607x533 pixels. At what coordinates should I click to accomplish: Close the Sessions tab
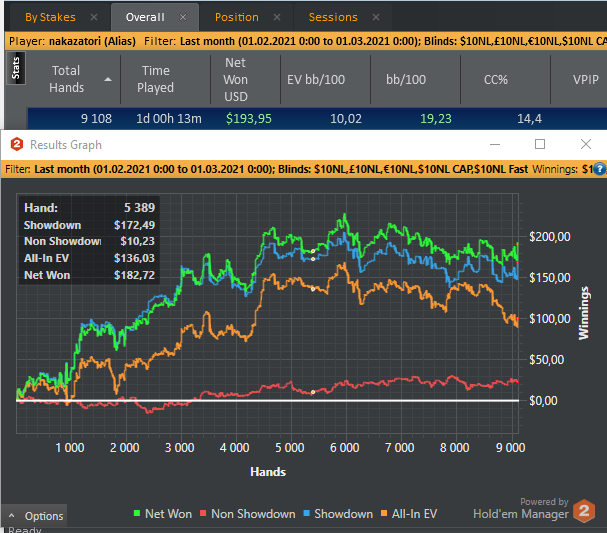pos(376,17)
